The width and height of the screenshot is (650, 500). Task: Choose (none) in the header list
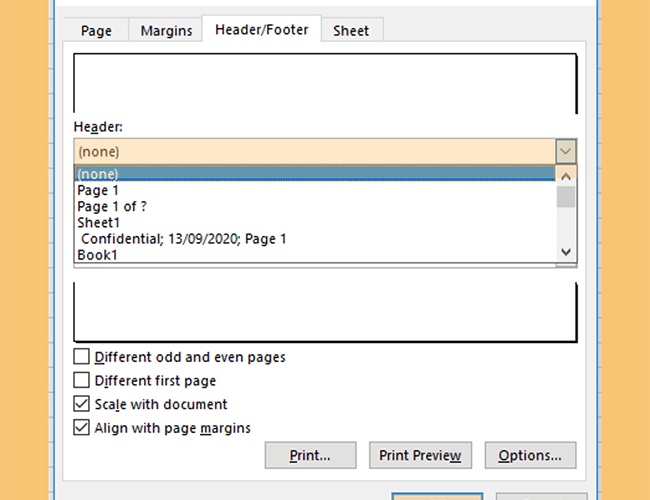pos(315,173)
